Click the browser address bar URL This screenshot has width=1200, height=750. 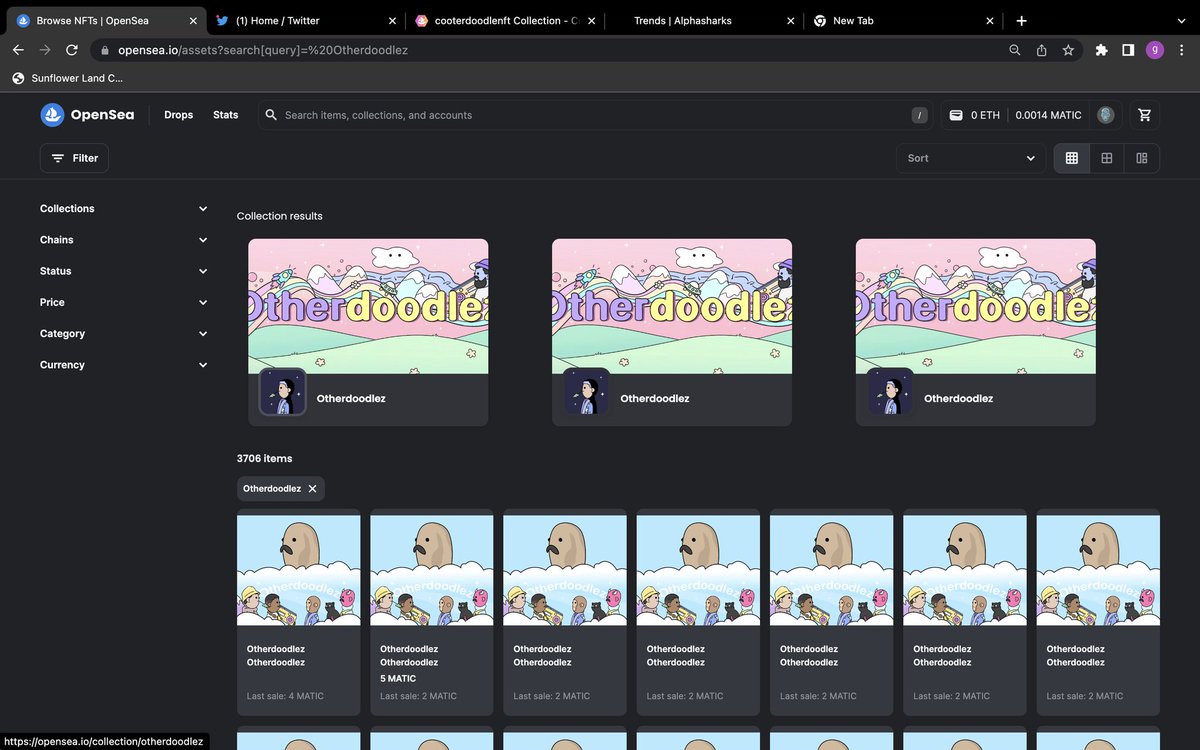(x=263, y=50)
